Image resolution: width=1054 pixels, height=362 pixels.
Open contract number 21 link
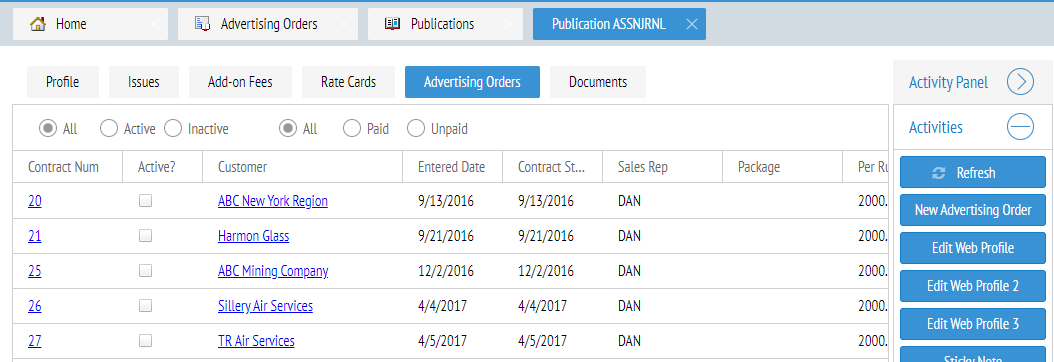click(x=35, y=236)
